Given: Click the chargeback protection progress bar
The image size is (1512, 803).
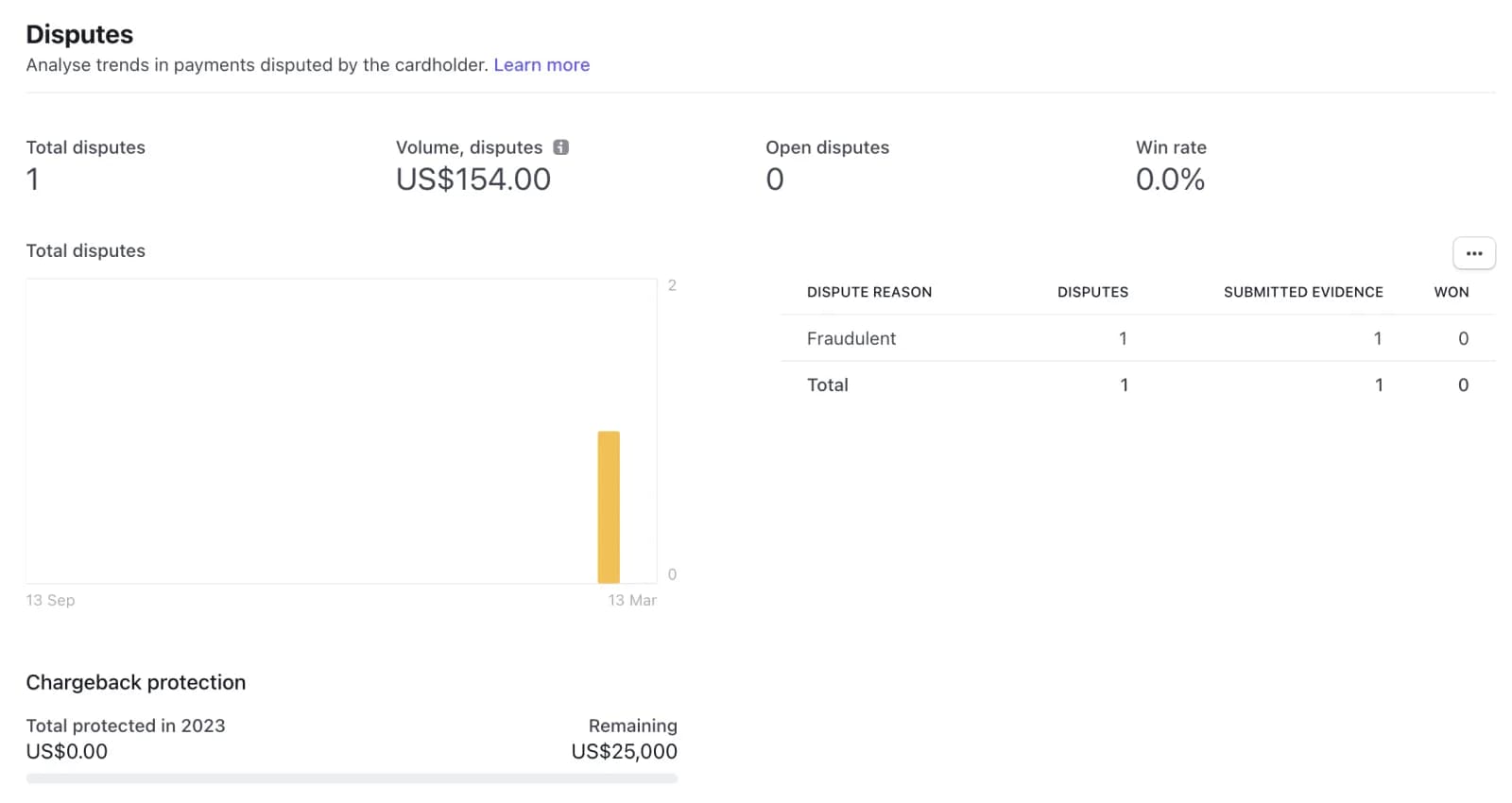Looking at the screenshot, I should [x=352, y=778].
